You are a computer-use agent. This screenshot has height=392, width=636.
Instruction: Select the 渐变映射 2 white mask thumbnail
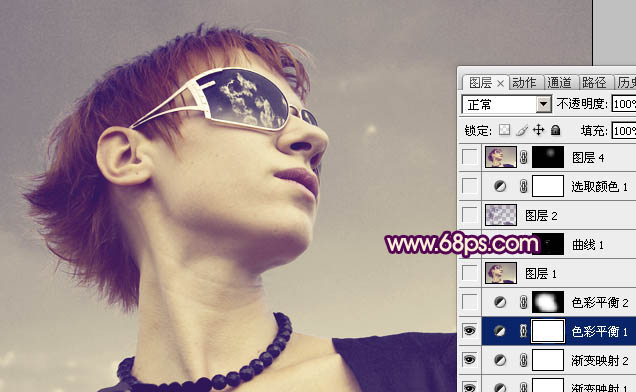548,360
